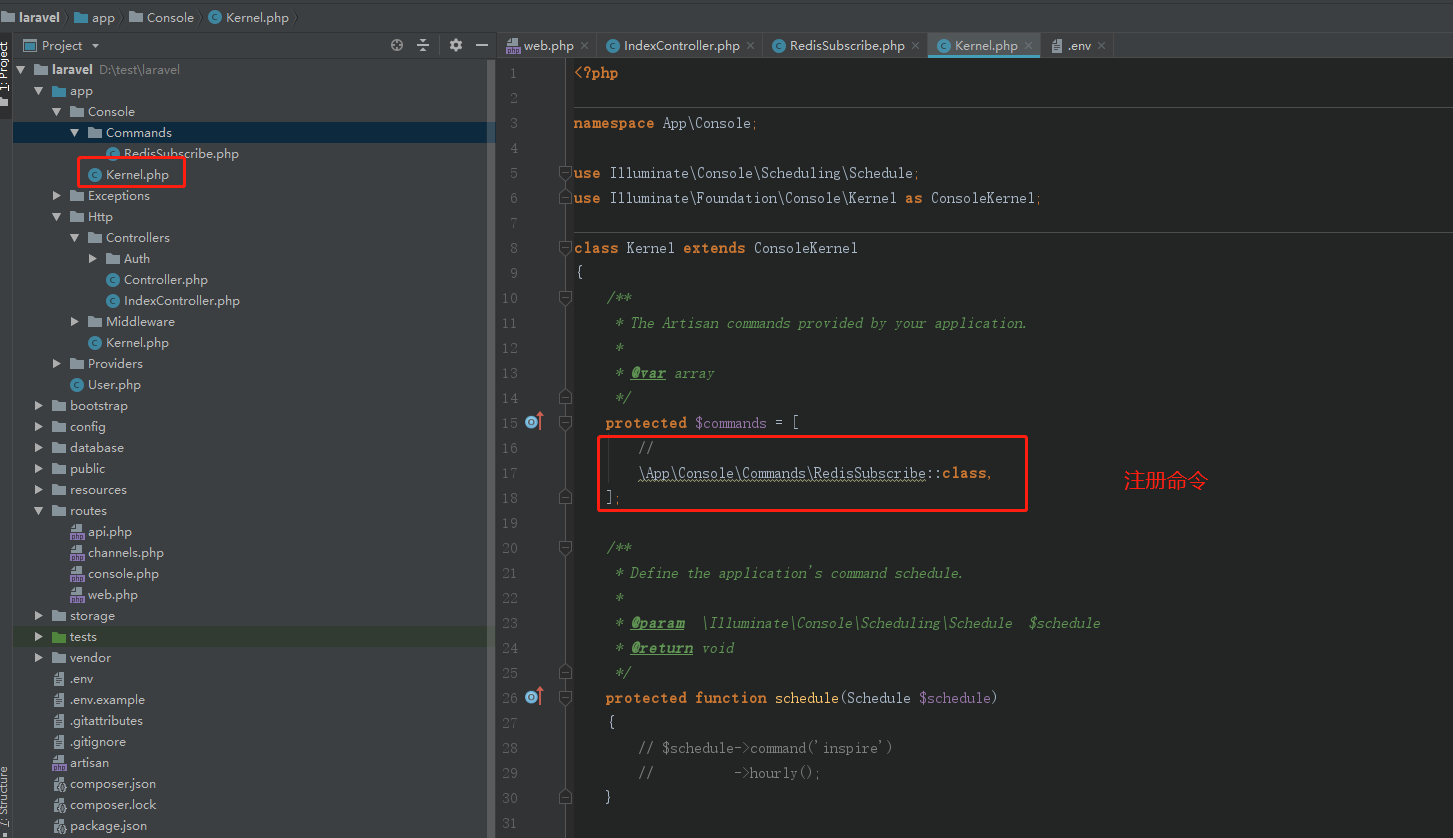Select api.php in routes
Screen dimensions: 1453x838
pyautogui.click(x=109, y=532)
